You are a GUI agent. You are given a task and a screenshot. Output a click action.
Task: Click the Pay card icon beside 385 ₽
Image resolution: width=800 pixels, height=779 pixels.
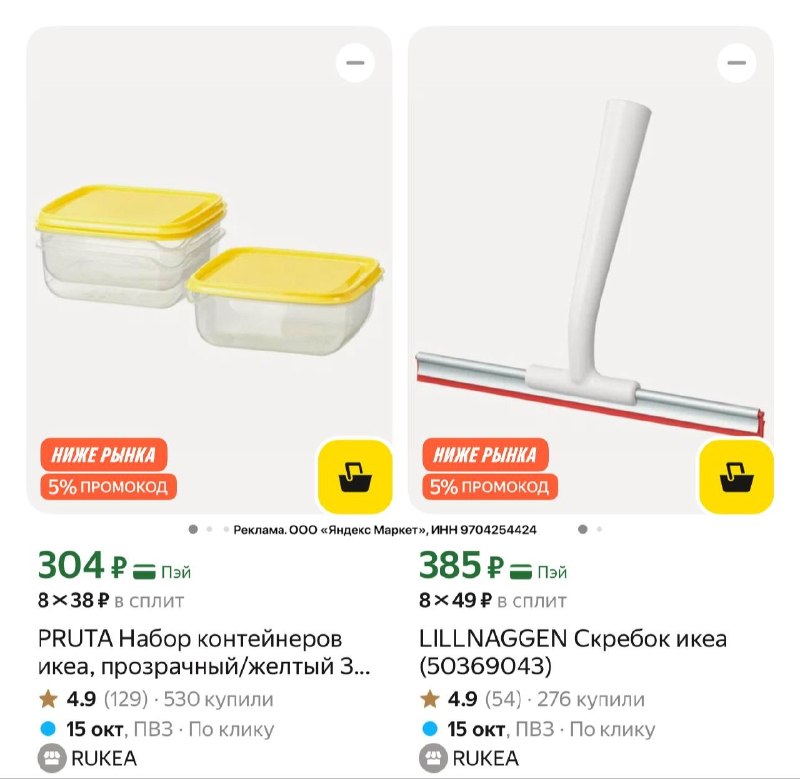point(520,571)
